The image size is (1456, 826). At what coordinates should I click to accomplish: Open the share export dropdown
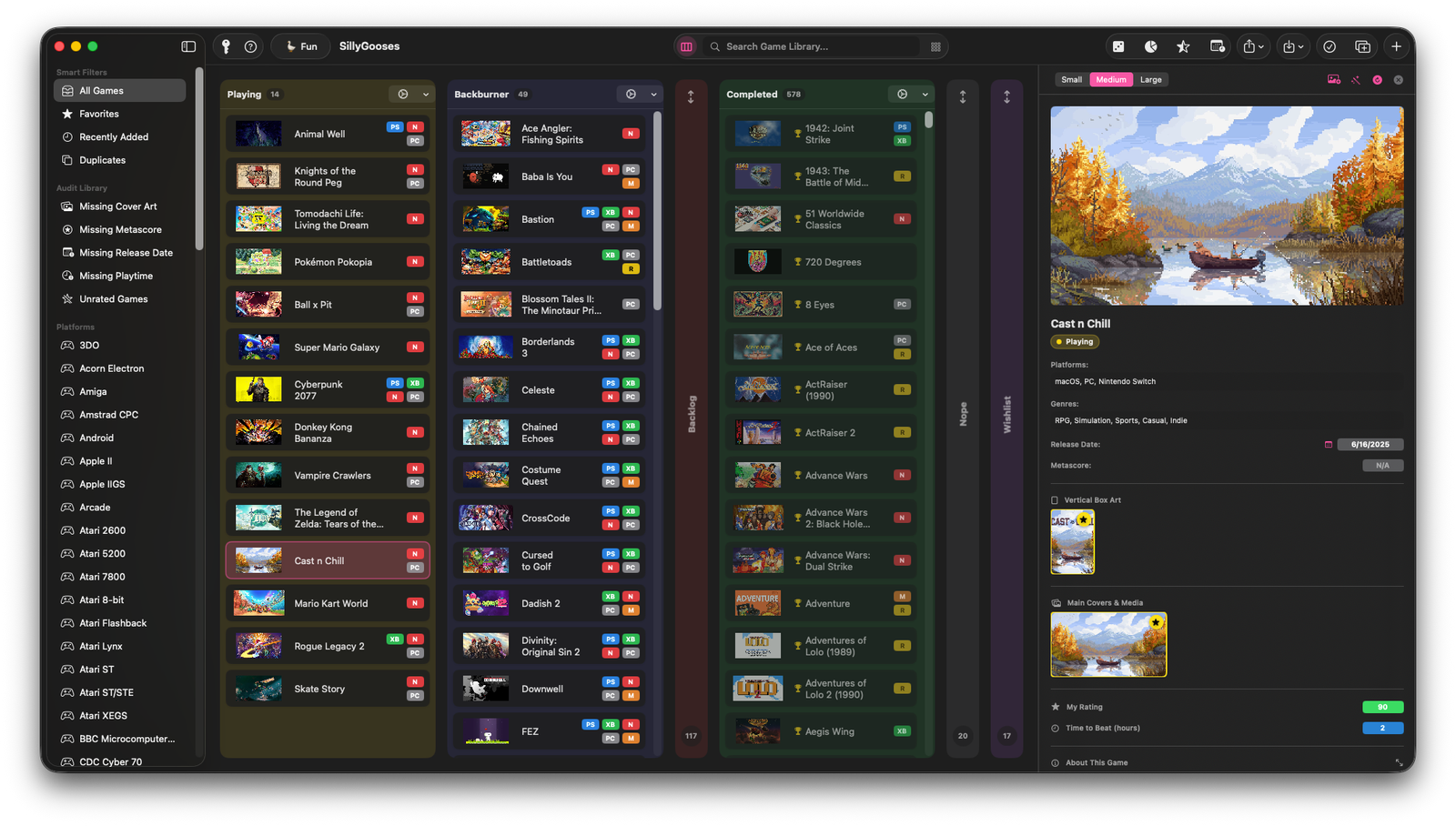click(x=1254, y=46)
